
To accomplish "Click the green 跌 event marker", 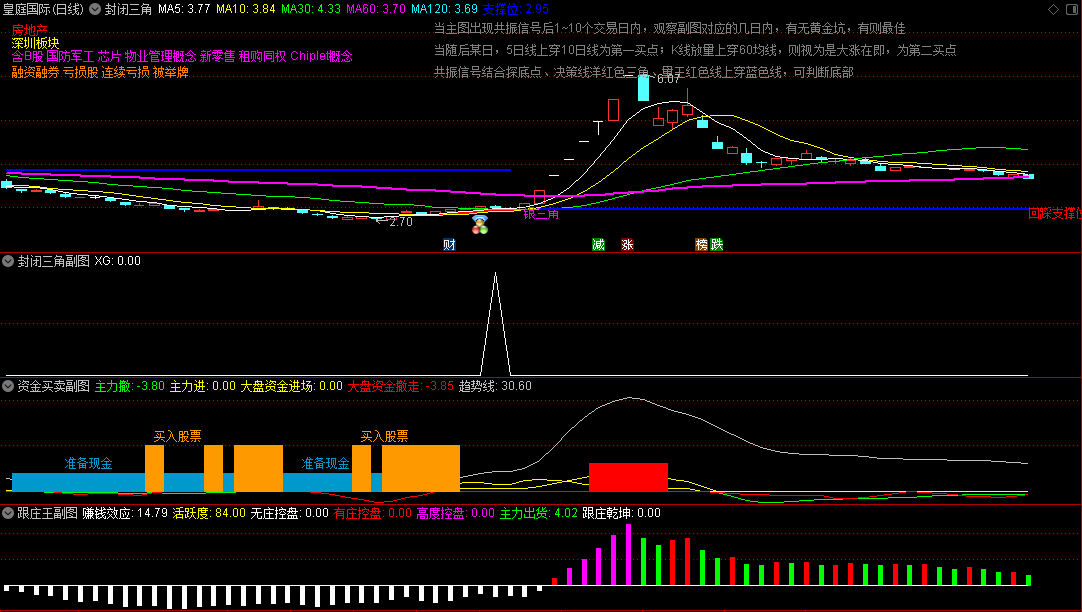I will [717, 245].
